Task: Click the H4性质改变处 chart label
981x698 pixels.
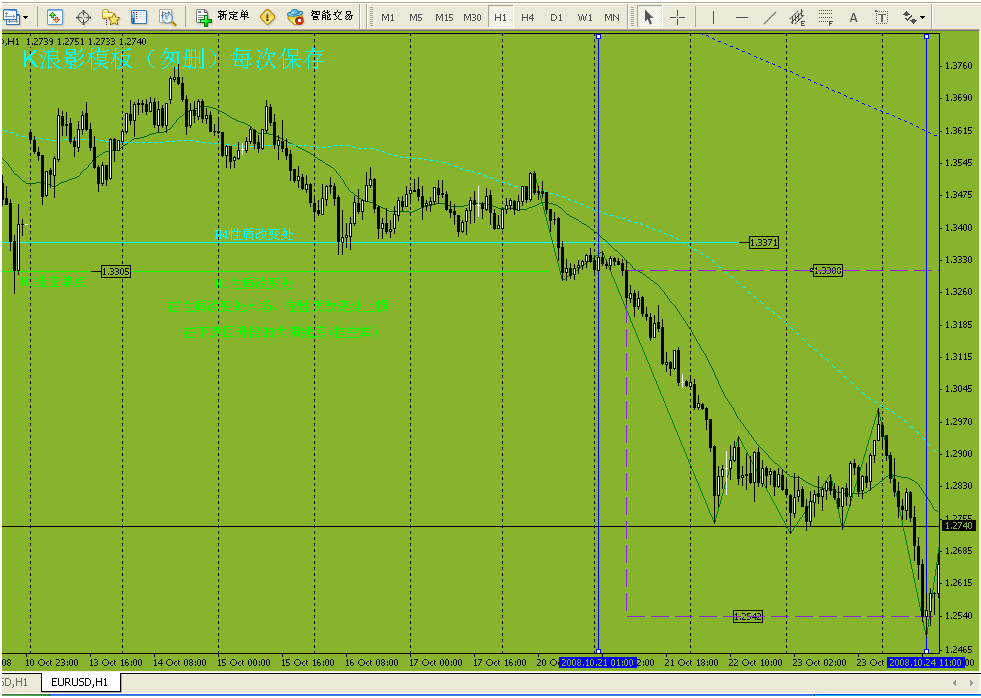Action: click(x=254, y=234)
